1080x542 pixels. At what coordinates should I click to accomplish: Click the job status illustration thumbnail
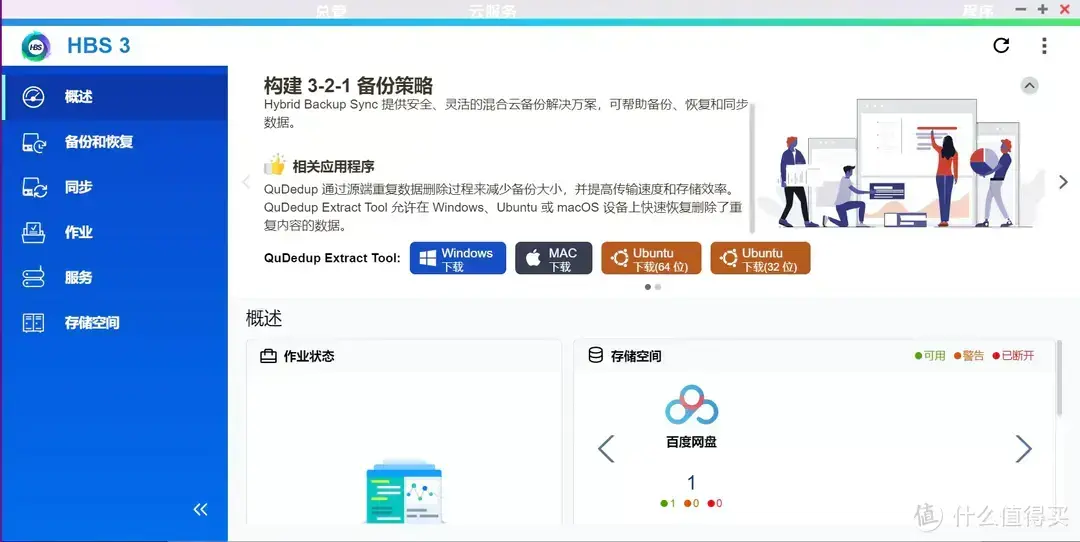tap(404, 491)
